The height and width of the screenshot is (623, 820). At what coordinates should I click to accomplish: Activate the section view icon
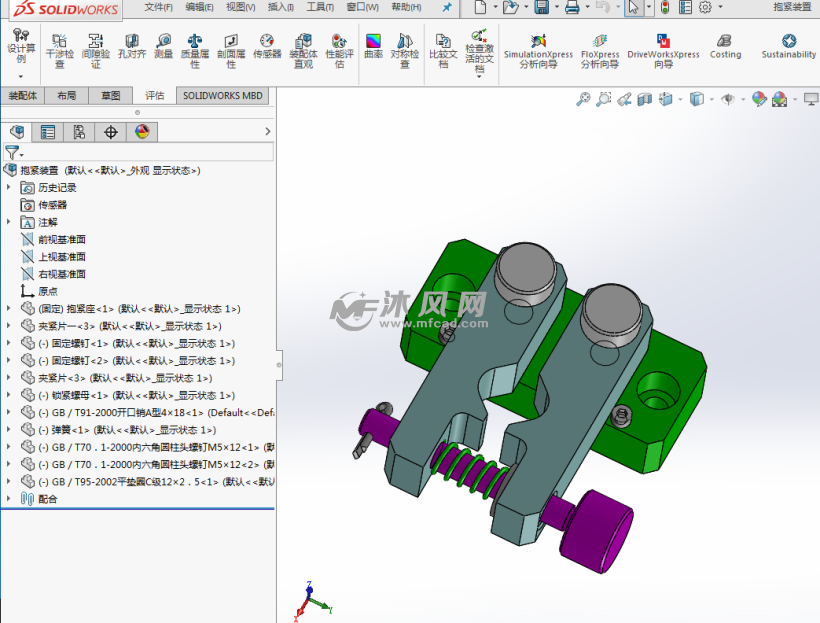[645, 99]
